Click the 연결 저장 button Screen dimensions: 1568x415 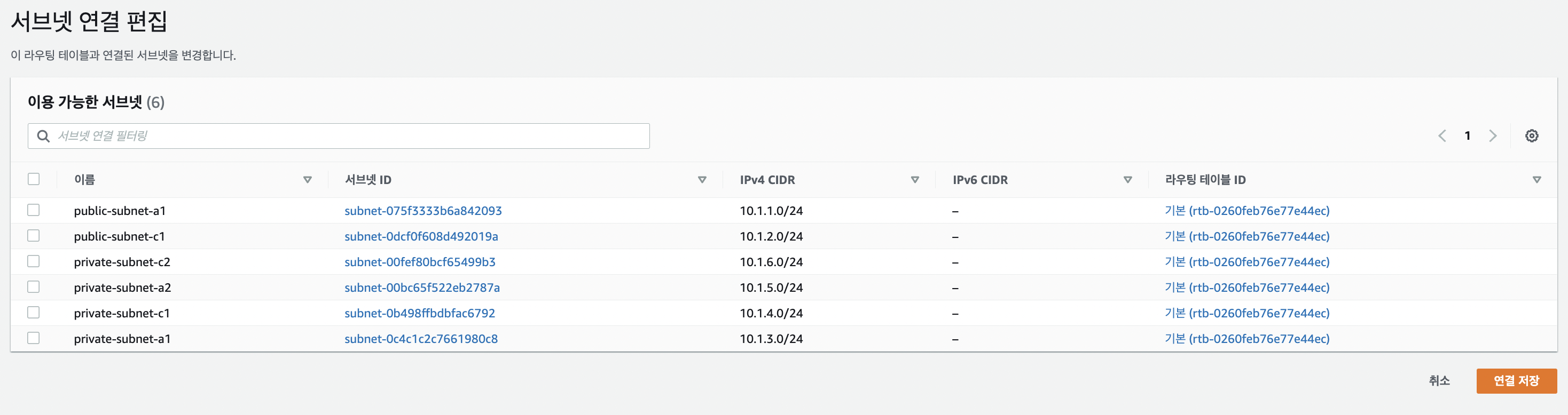tap(1516, 380)
